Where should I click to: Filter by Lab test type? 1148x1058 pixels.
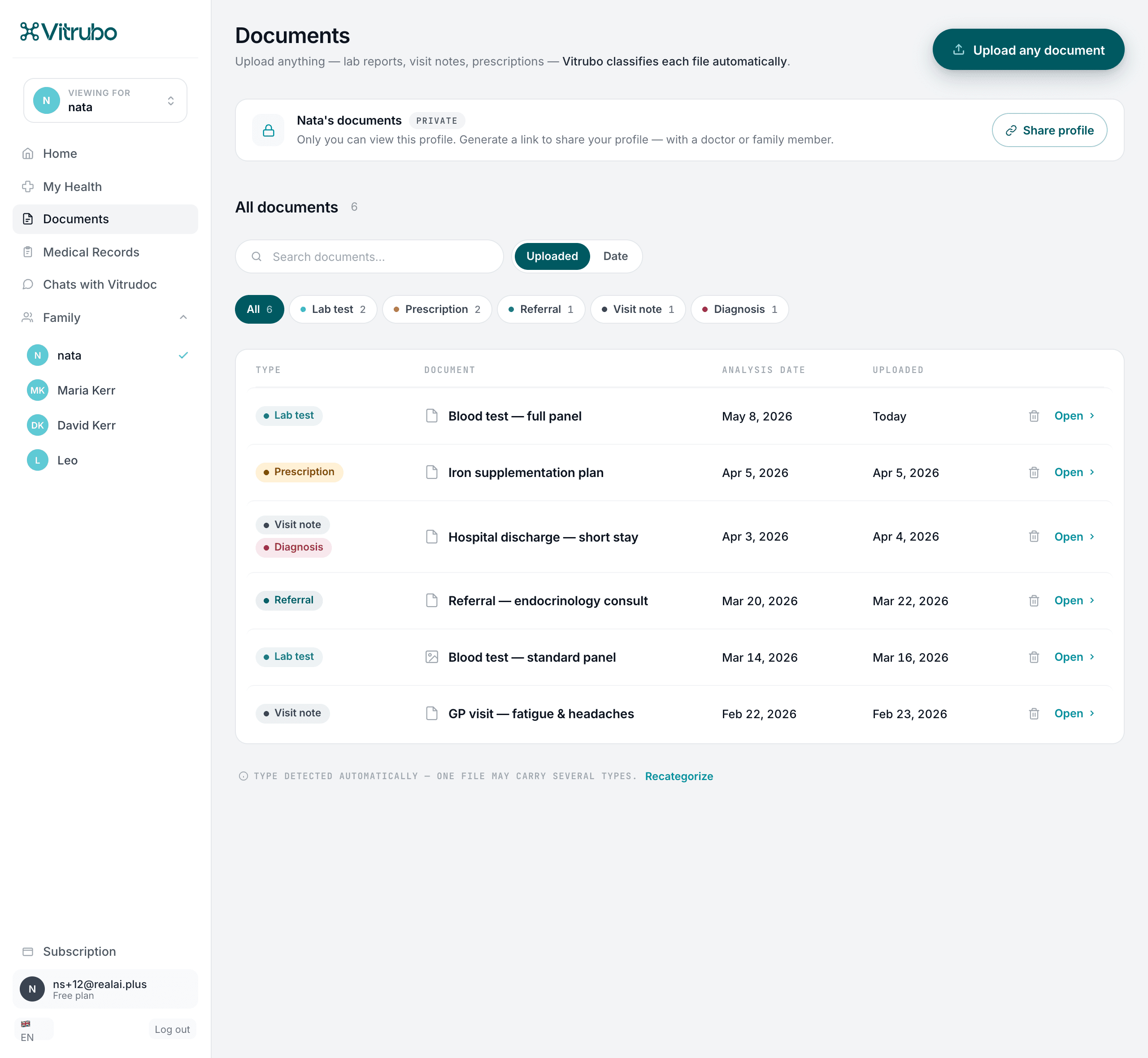click(333, 310)
